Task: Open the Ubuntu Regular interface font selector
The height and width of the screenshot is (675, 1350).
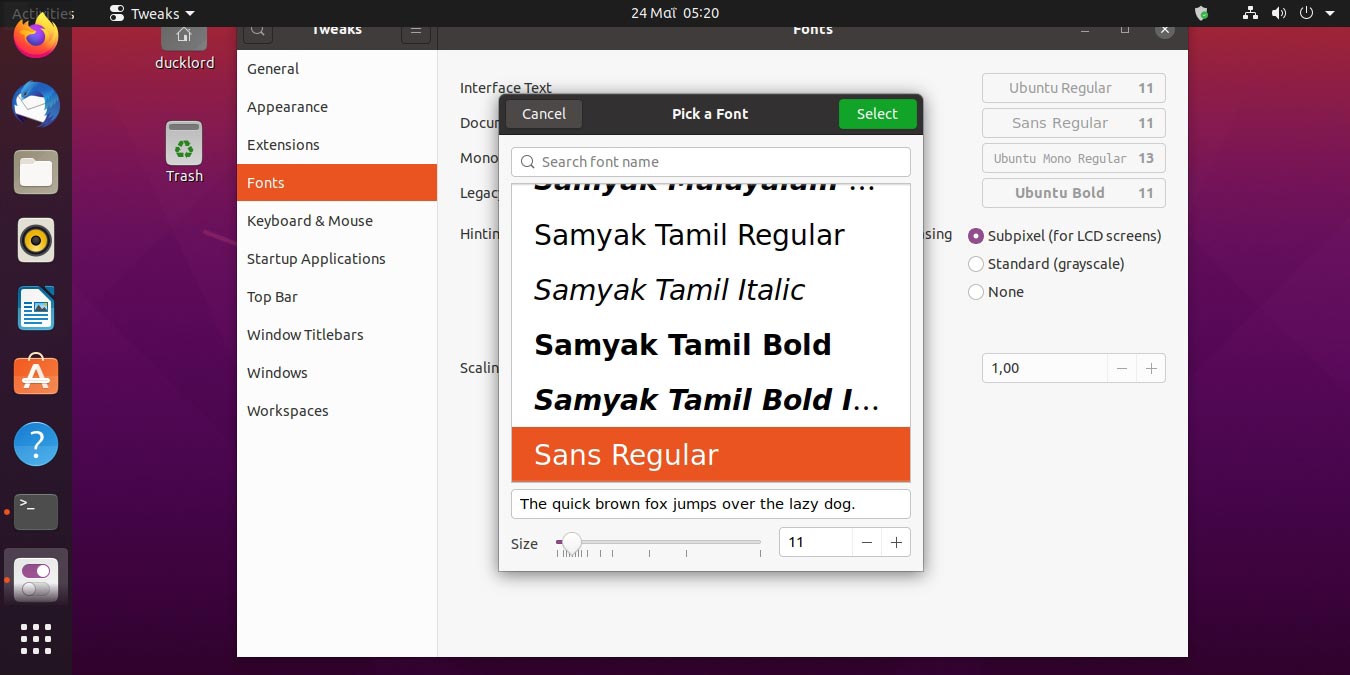Action: tap(1073, 88)
